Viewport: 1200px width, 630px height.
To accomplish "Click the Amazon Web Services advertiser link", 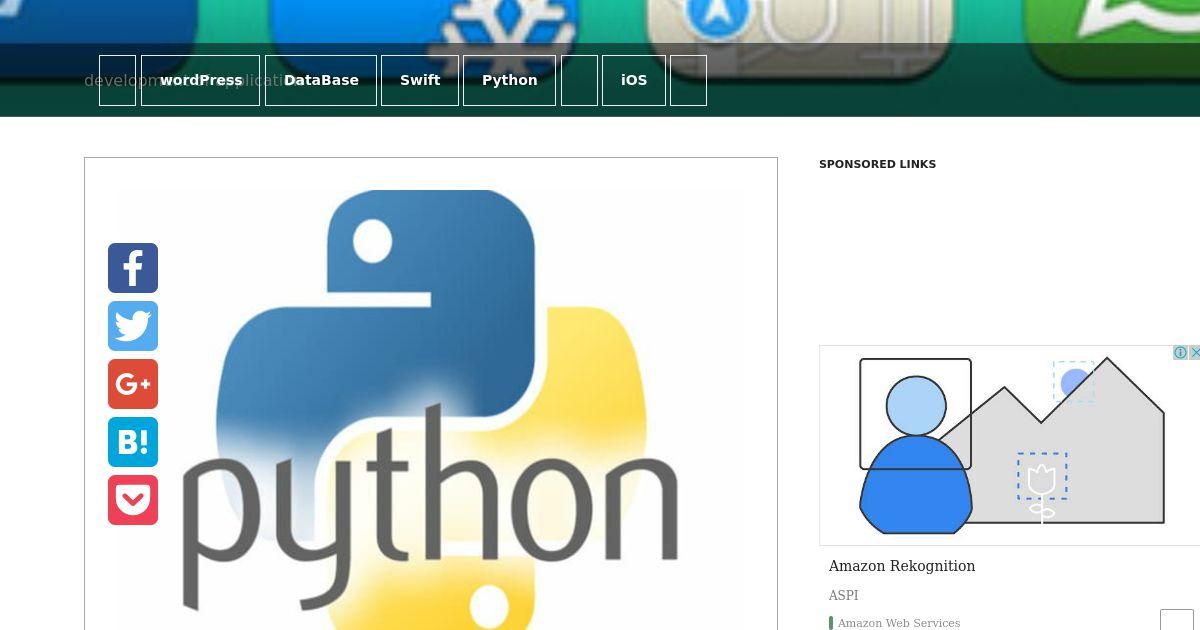I will click(x=899, y=623).
